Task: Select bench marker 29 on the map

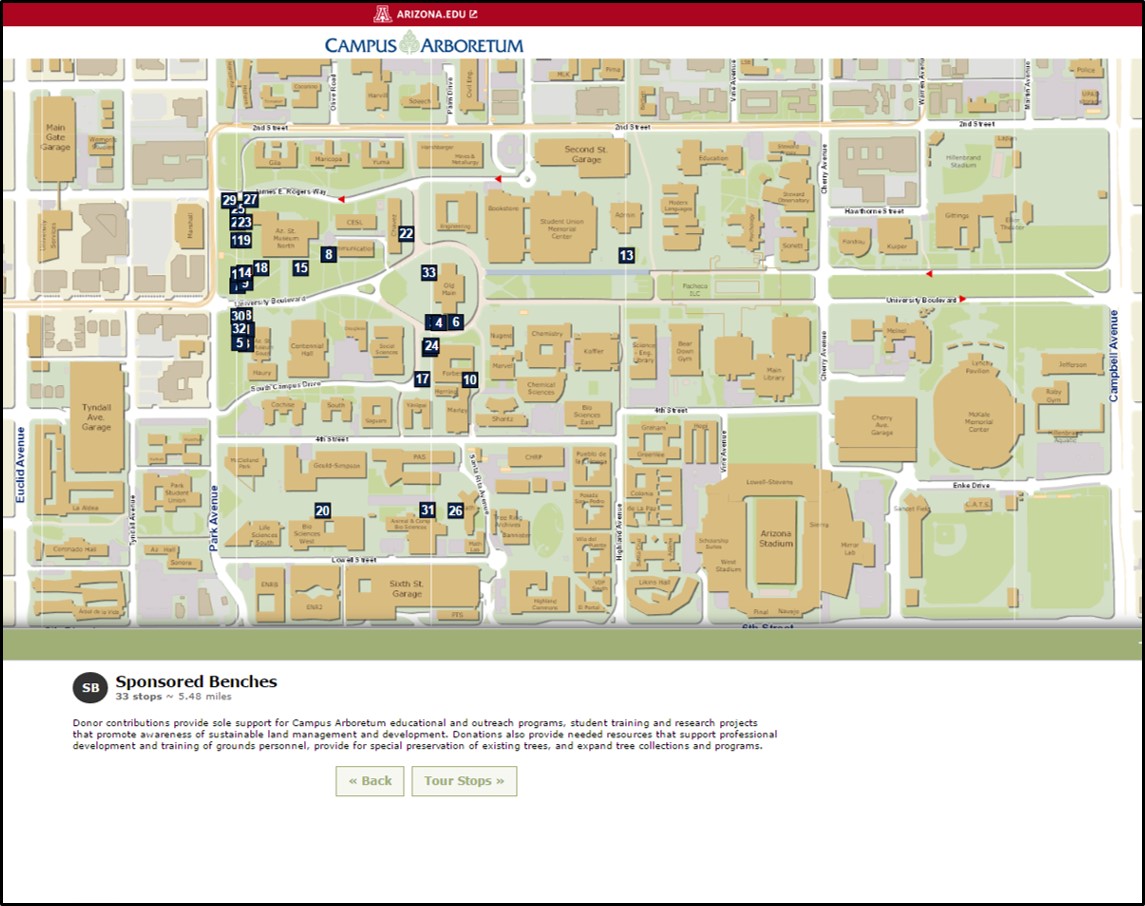Action: point(229,200)
